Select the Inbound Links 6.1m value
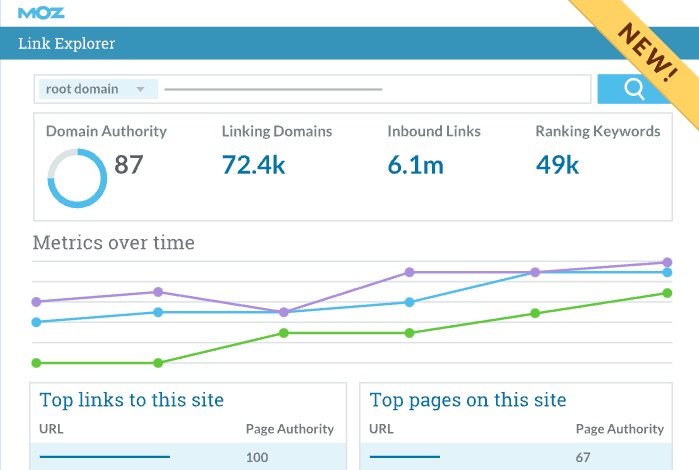 point(415,165)
